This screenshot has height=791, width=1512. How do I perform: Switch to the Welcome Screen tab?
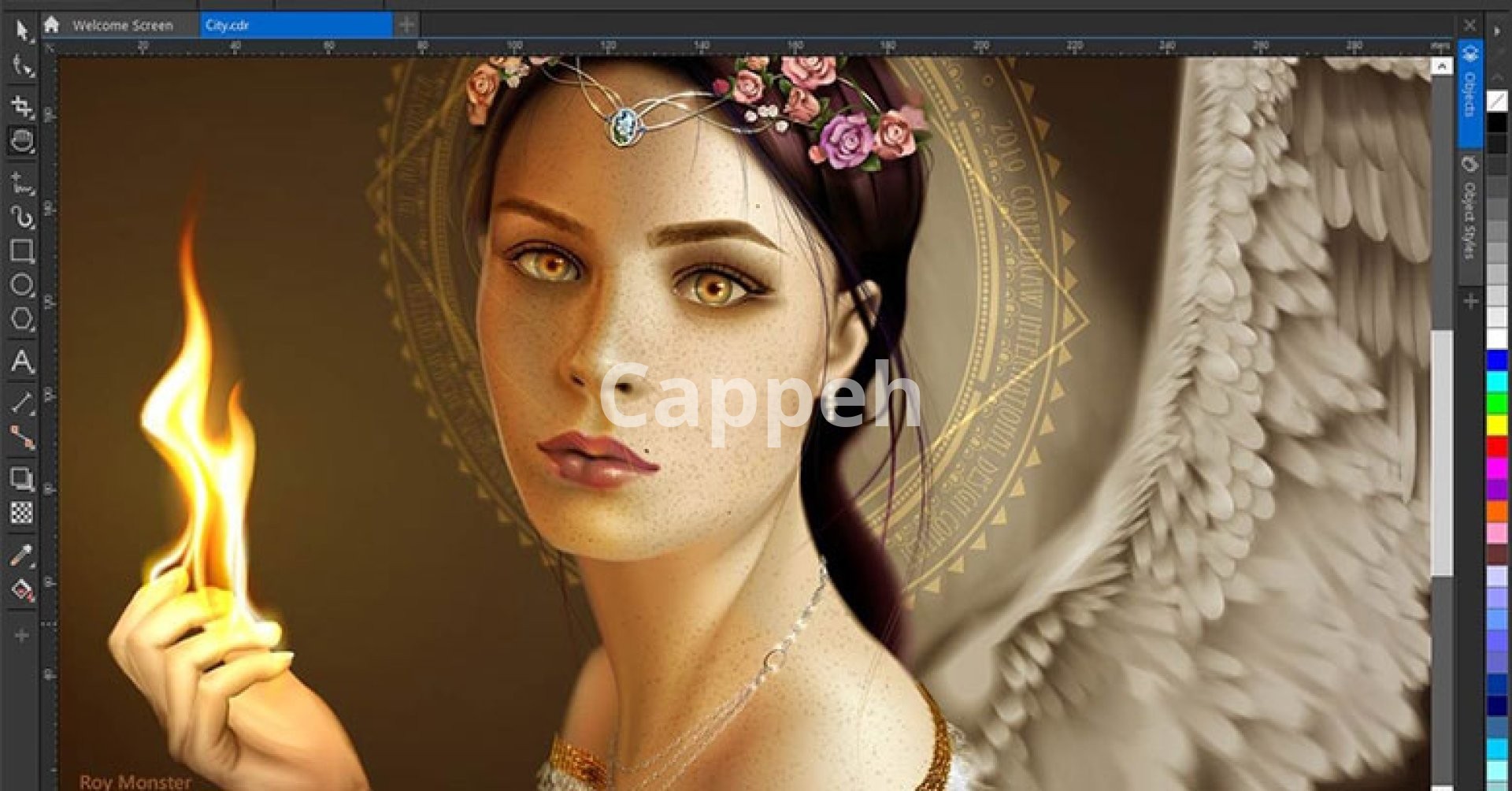[122, 25]
